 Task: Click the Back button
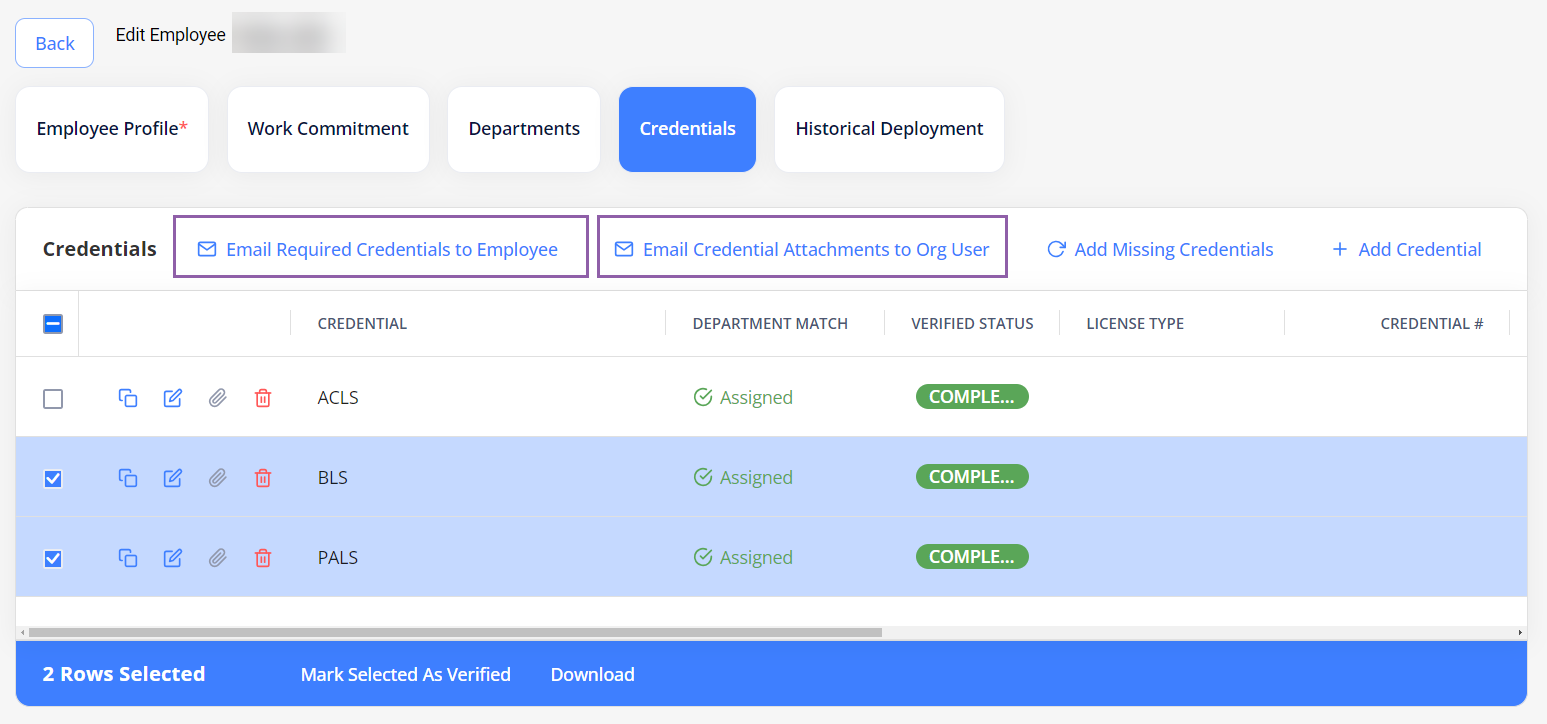pos(55,43)
